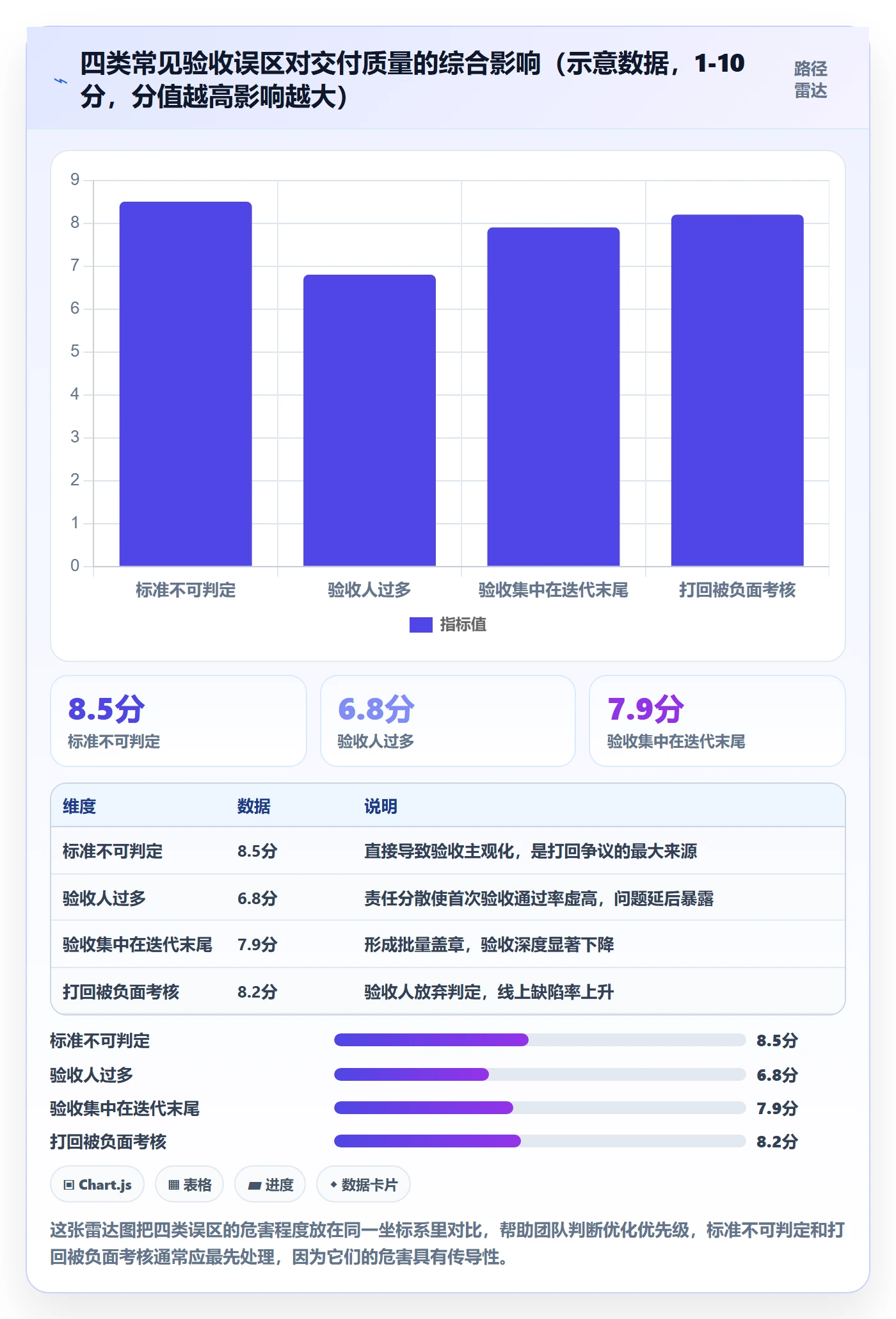Click the 9 label on the chart's y-axis

pos(75,180)
